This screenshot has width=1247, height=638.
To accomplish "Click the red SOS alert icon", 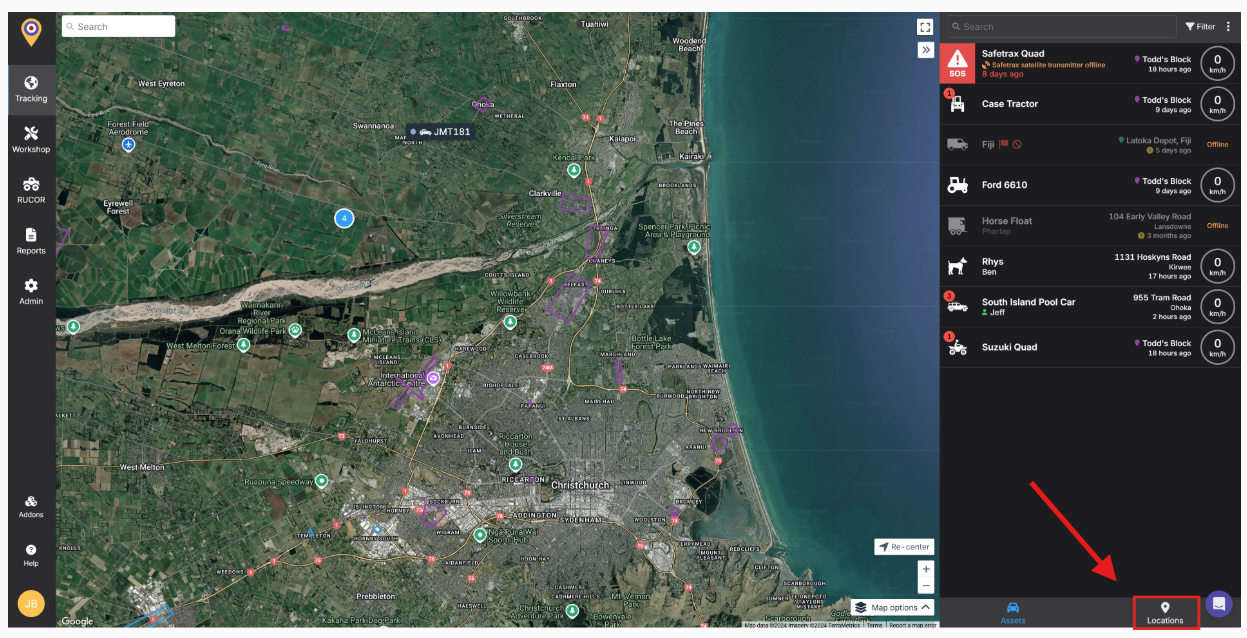I will 957,63.
